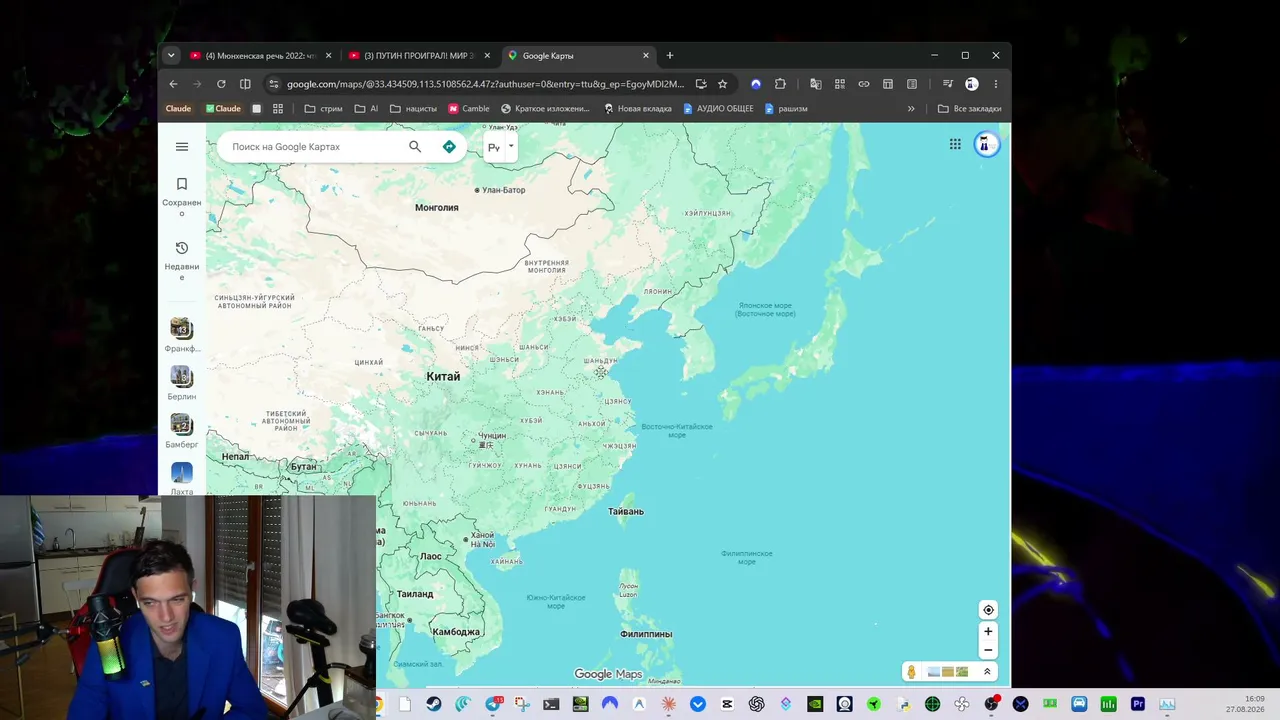Switch map type via layers thumbnail

[x=947, y=672]
